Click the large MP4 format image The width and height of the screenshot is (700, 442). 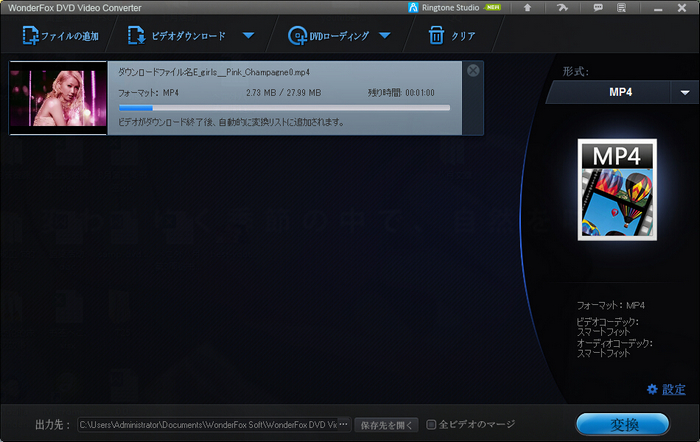point(617,190)
